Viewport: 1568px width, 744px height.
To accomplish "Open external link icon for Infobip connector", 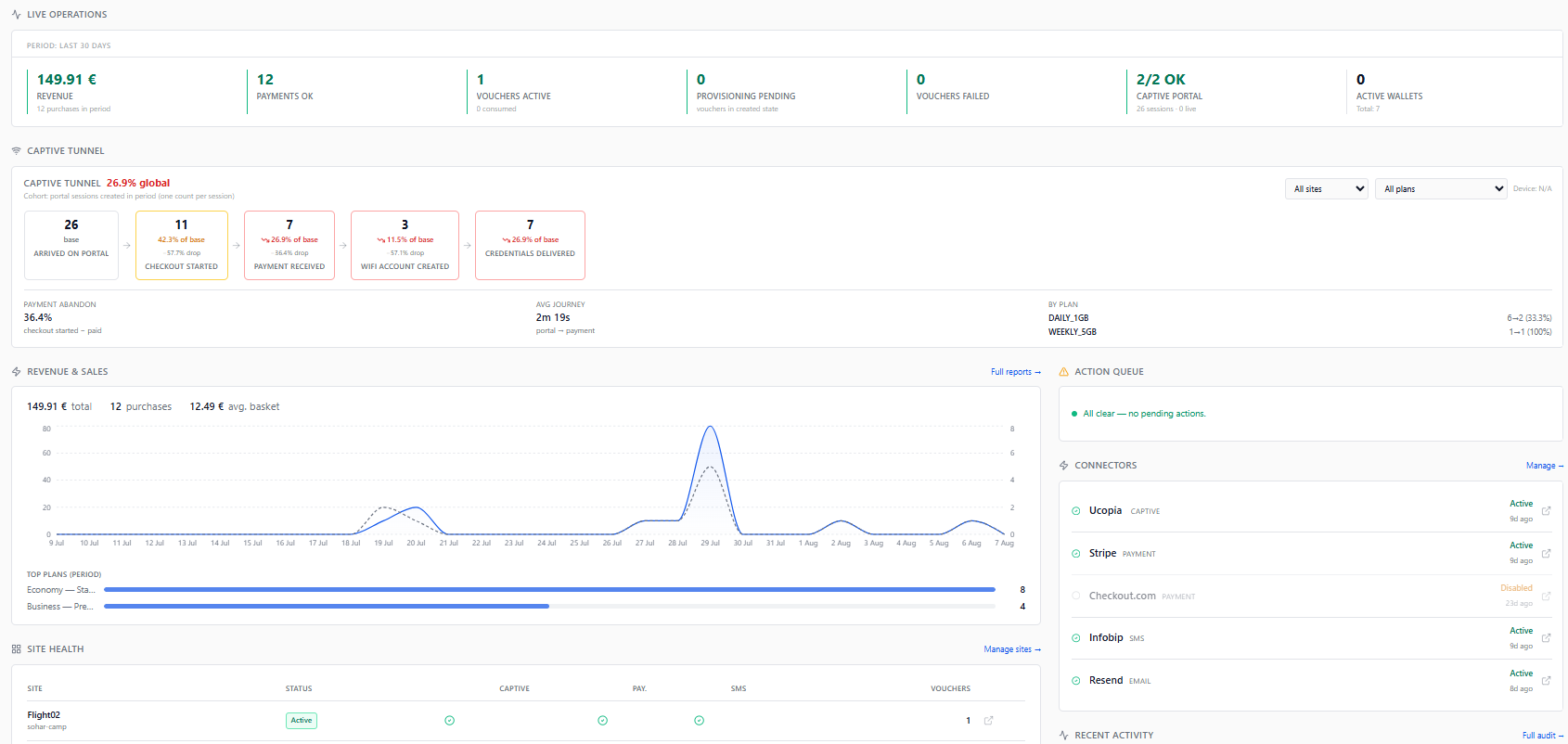I will click(x=1546, y=638).
